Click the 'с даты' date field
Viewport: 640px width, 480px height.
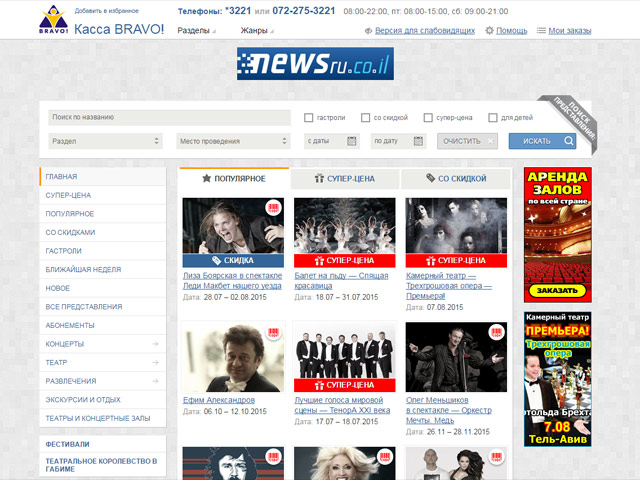tap(331, 141)
